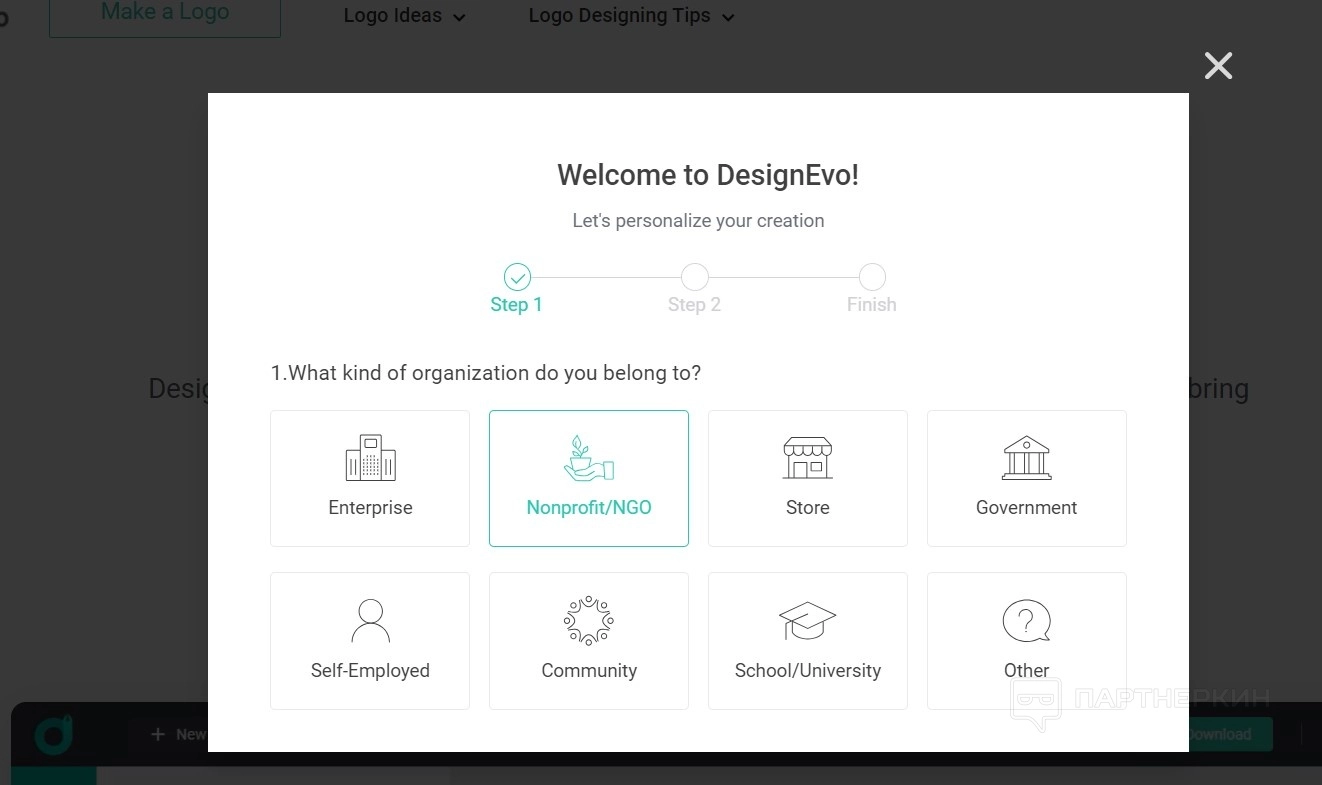
Task: Click the DesignEvo logo in bottom bar
Action: pos(53,735)
